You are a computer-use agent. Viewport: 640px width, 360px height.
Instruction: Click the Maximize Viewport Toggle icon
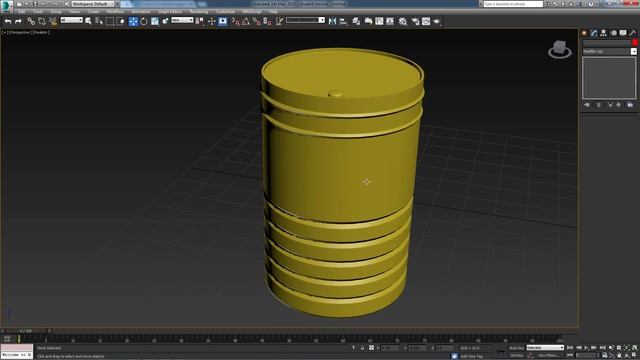634,356
